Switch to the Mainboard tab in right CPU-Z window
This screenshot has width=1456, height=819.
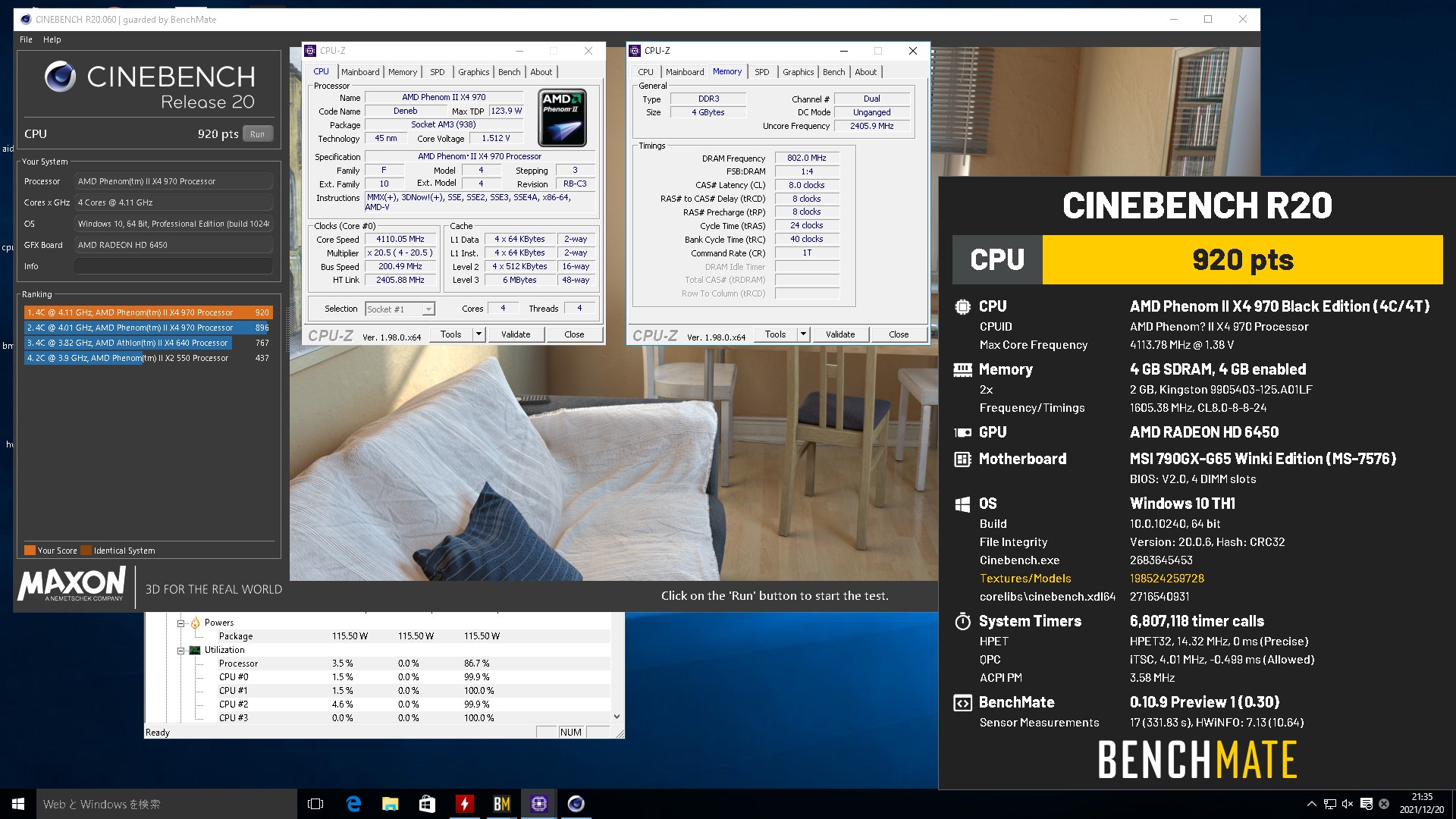coord(685,72)
